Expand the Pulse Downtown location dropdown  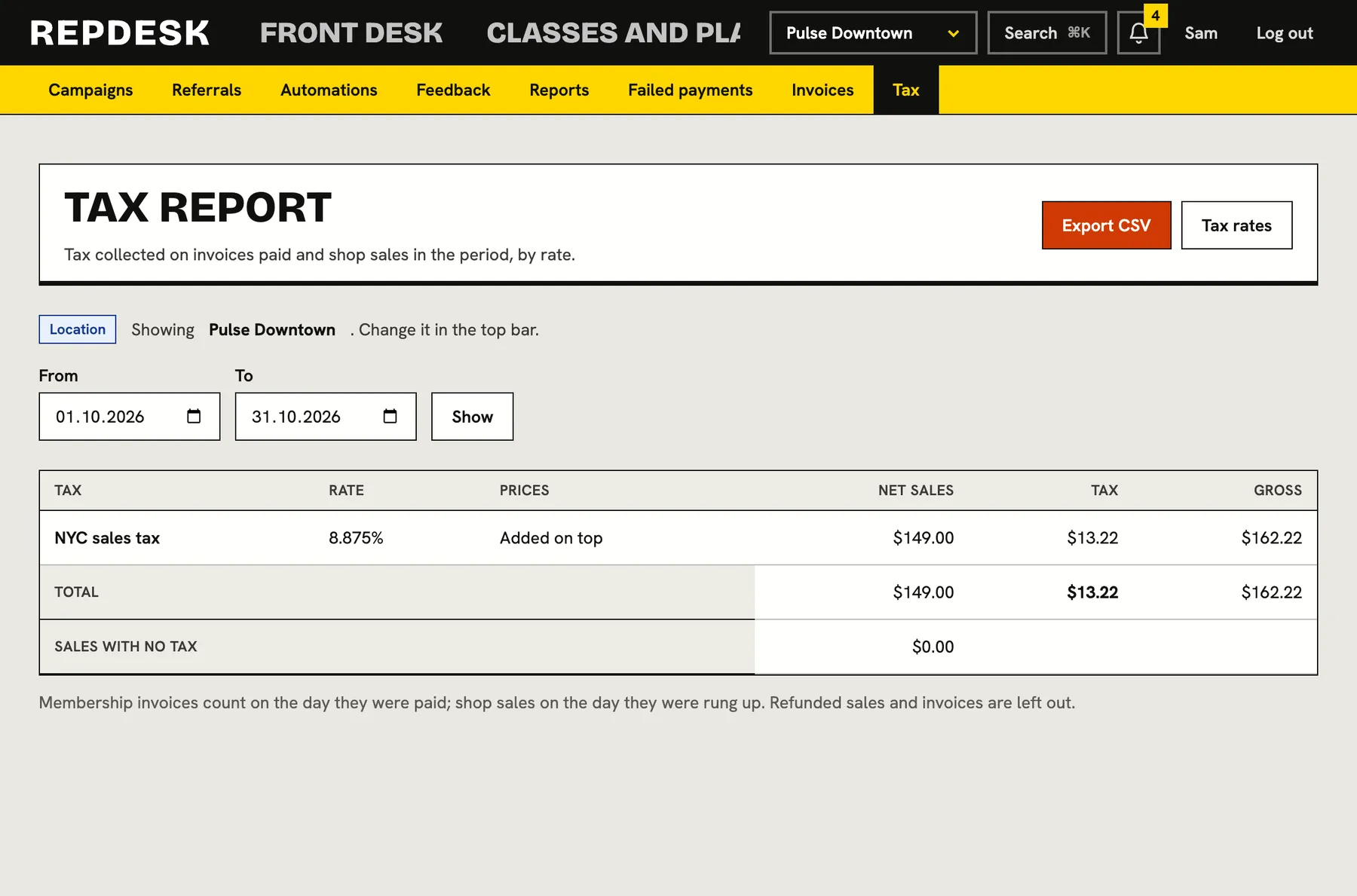click(x=873, y=33)
